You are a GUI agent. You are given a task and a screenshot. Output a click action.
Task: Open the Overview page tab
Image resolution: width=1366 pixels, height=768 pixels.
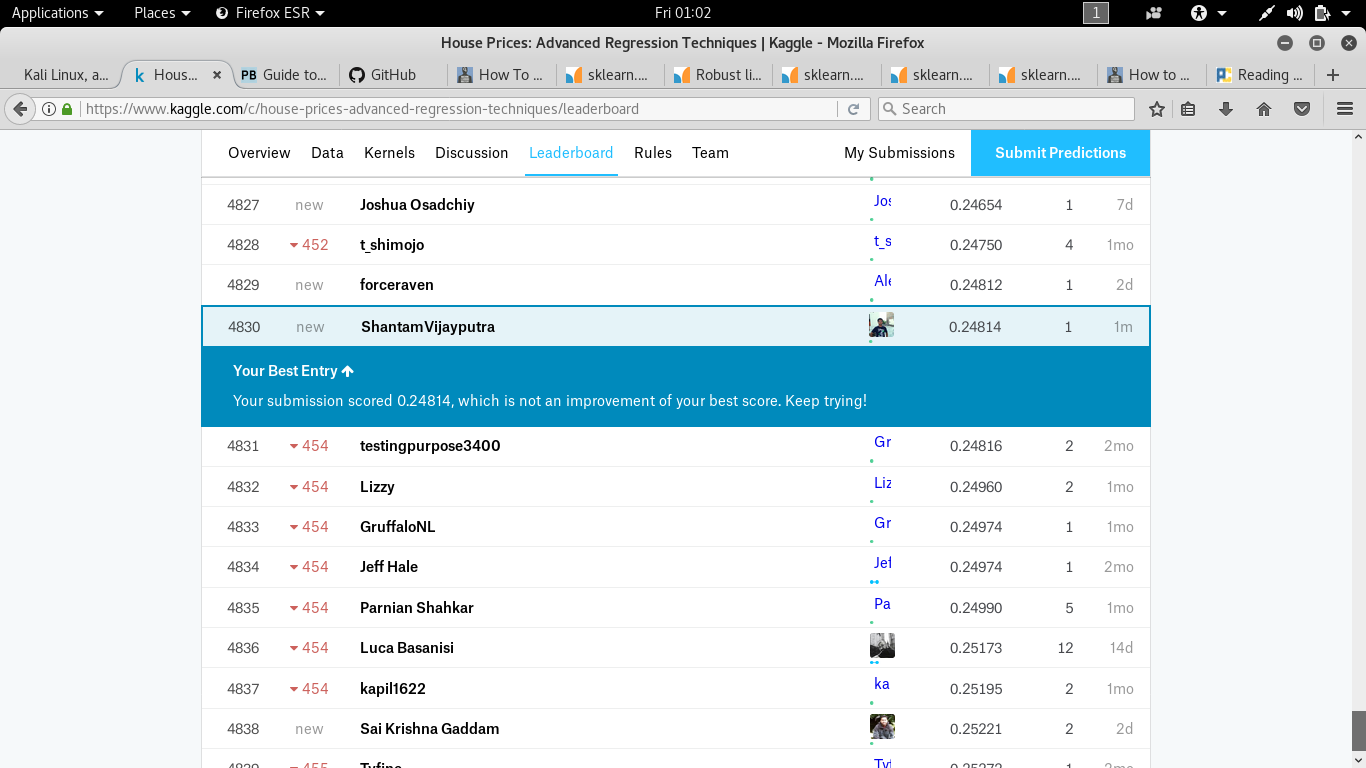click(259, 153)
